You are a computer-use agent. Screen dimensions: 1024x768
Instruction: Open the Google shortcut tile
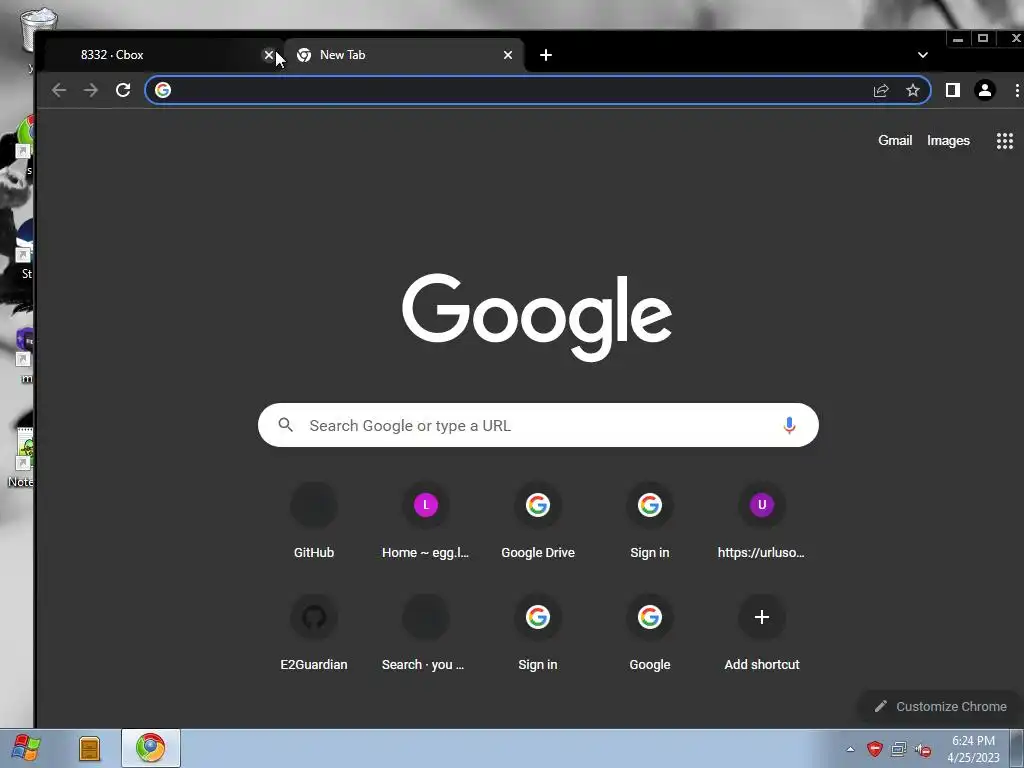point(650,633)
